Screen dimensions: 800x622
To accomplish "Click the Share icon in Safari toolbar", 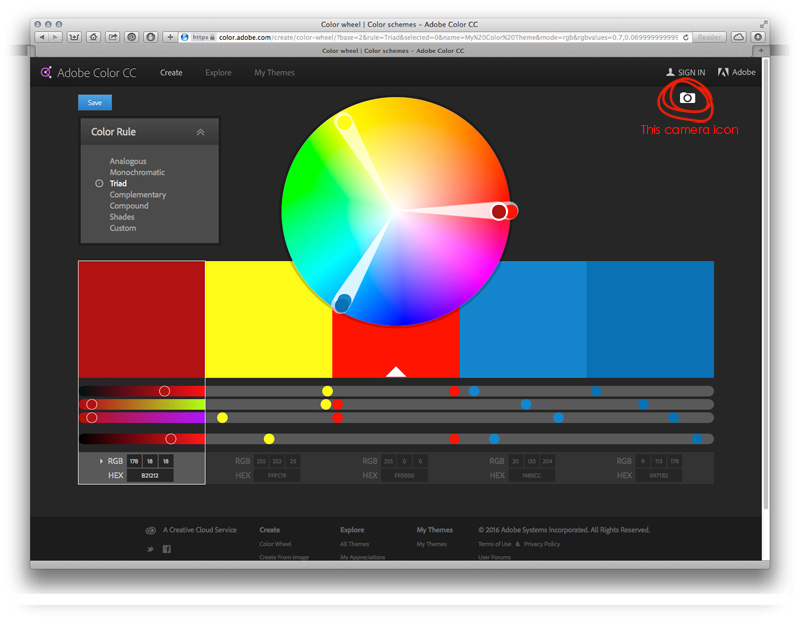I will point(113,37).
